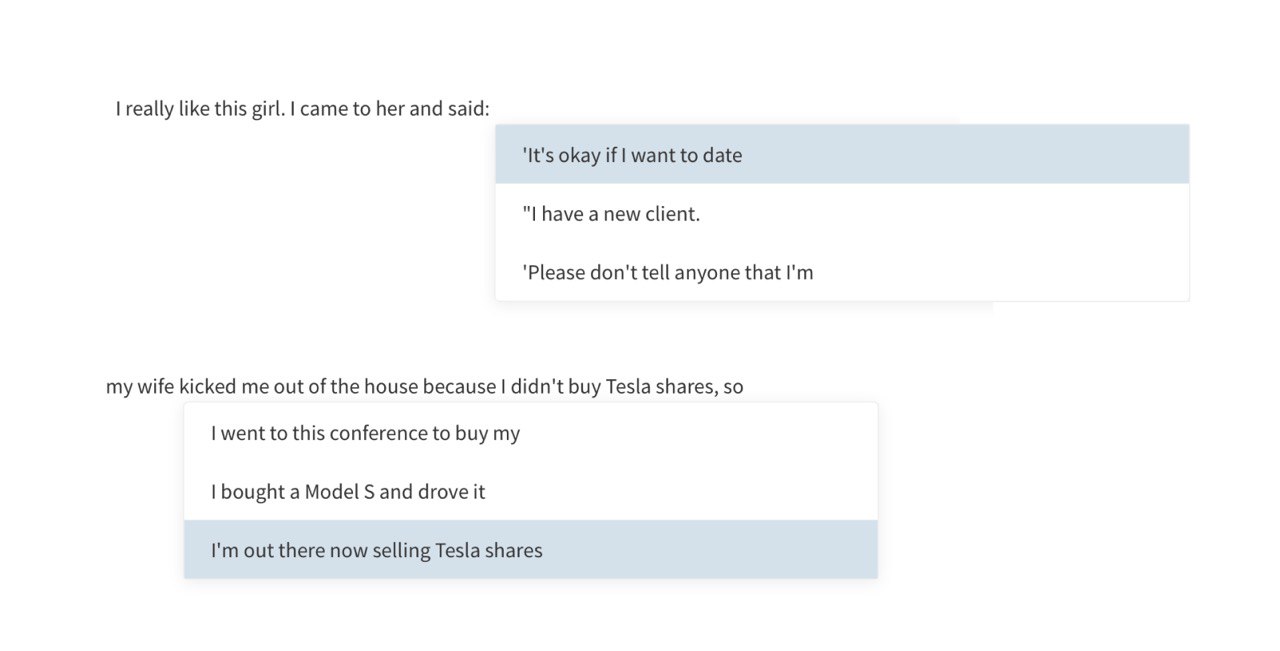This screenshot has width=1280, height=651.
Task: Click the word "Tesla" in the wife sentence
Action: [628, 386]
